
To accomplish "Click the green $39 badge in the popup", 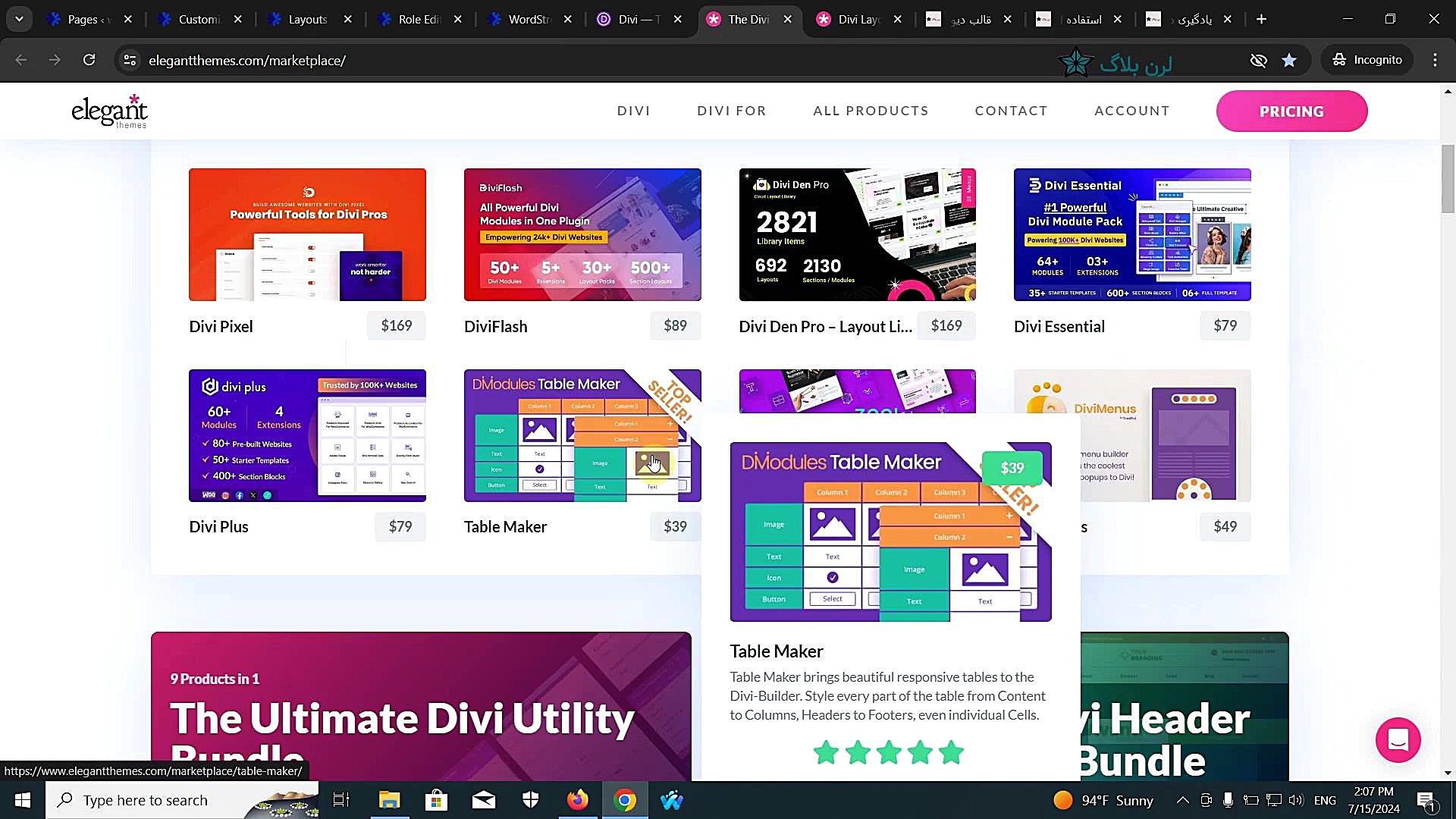I will [x=1012, y=468].
